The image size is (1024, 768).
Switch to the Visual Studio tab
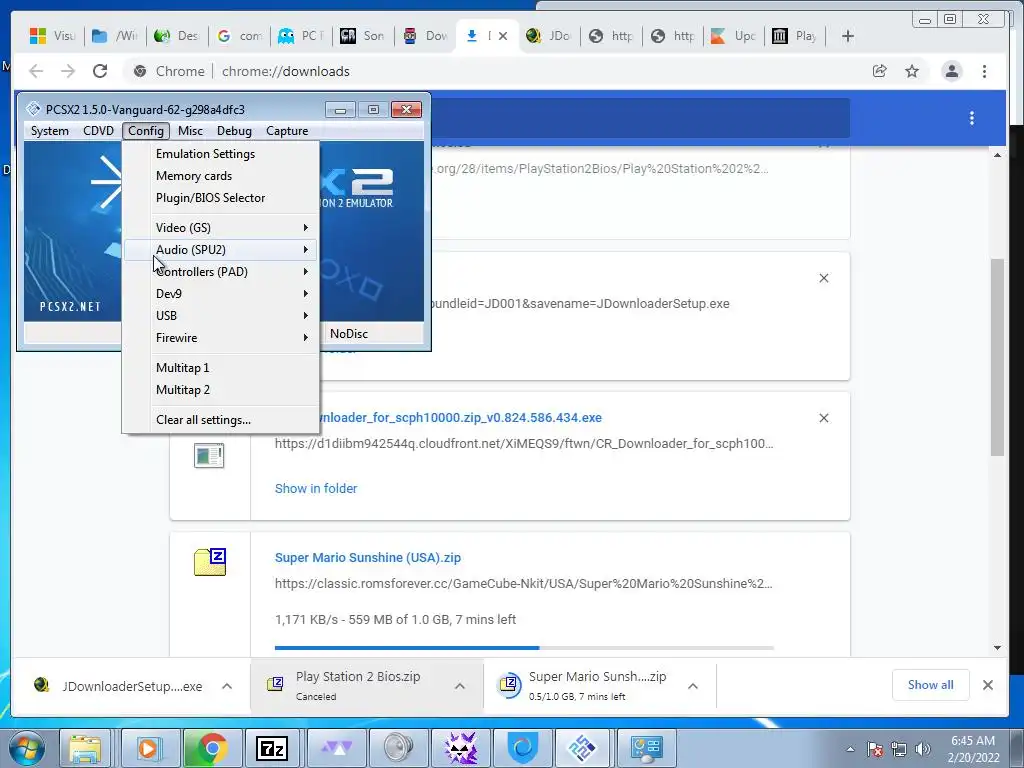[52, 36]
